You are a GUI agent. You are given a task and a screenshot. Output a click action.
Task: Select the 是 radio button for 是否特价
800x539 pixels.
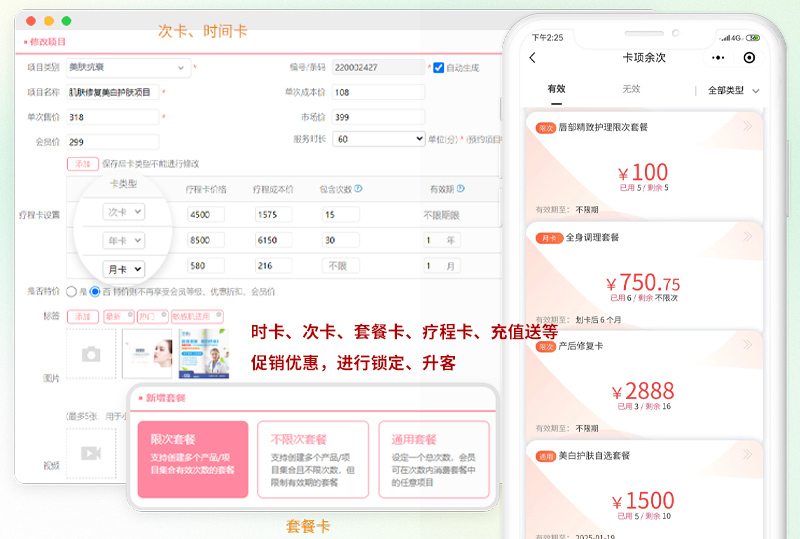click(x=71, y=292)
